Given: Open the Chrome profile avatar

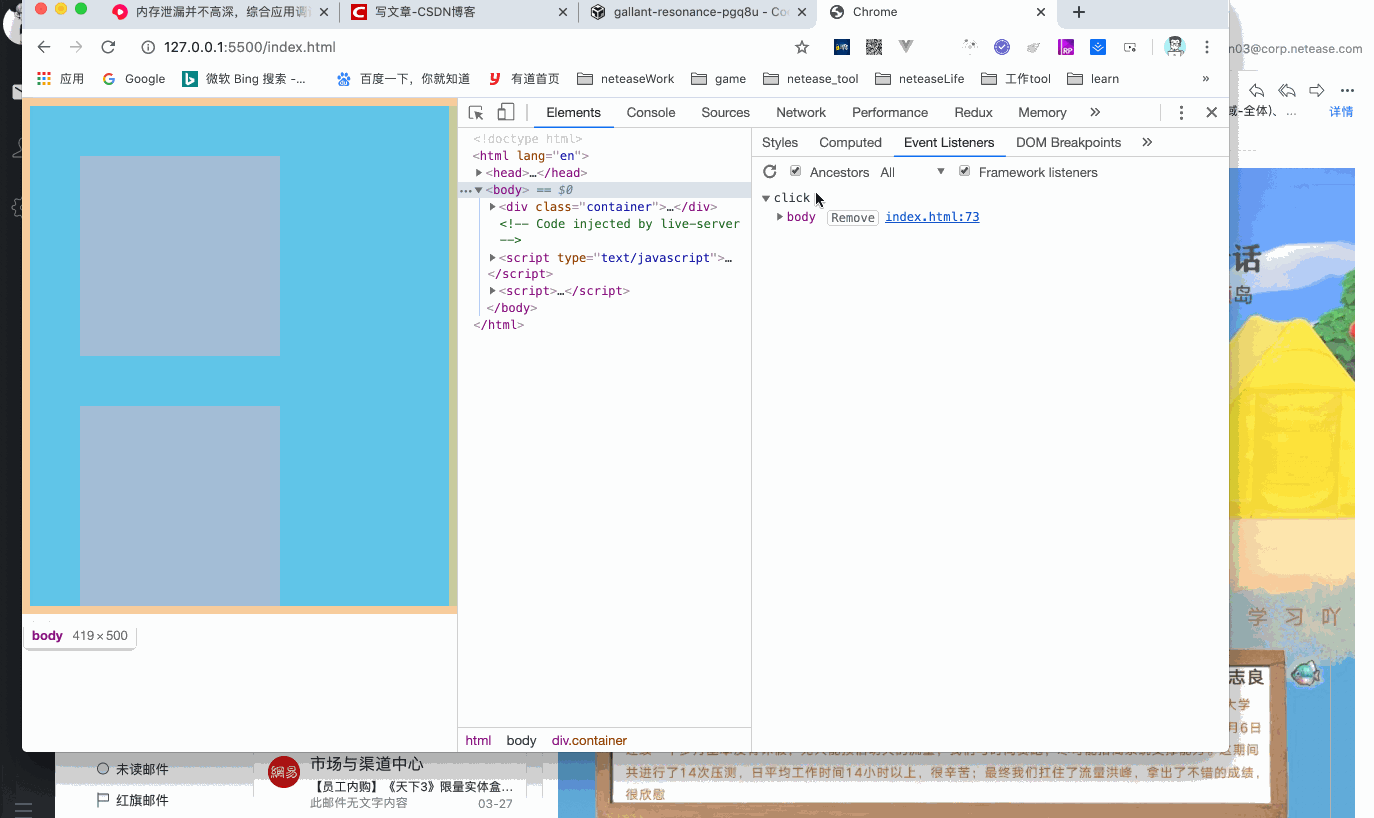Looking at the screenshot, I should [1175, 47].
